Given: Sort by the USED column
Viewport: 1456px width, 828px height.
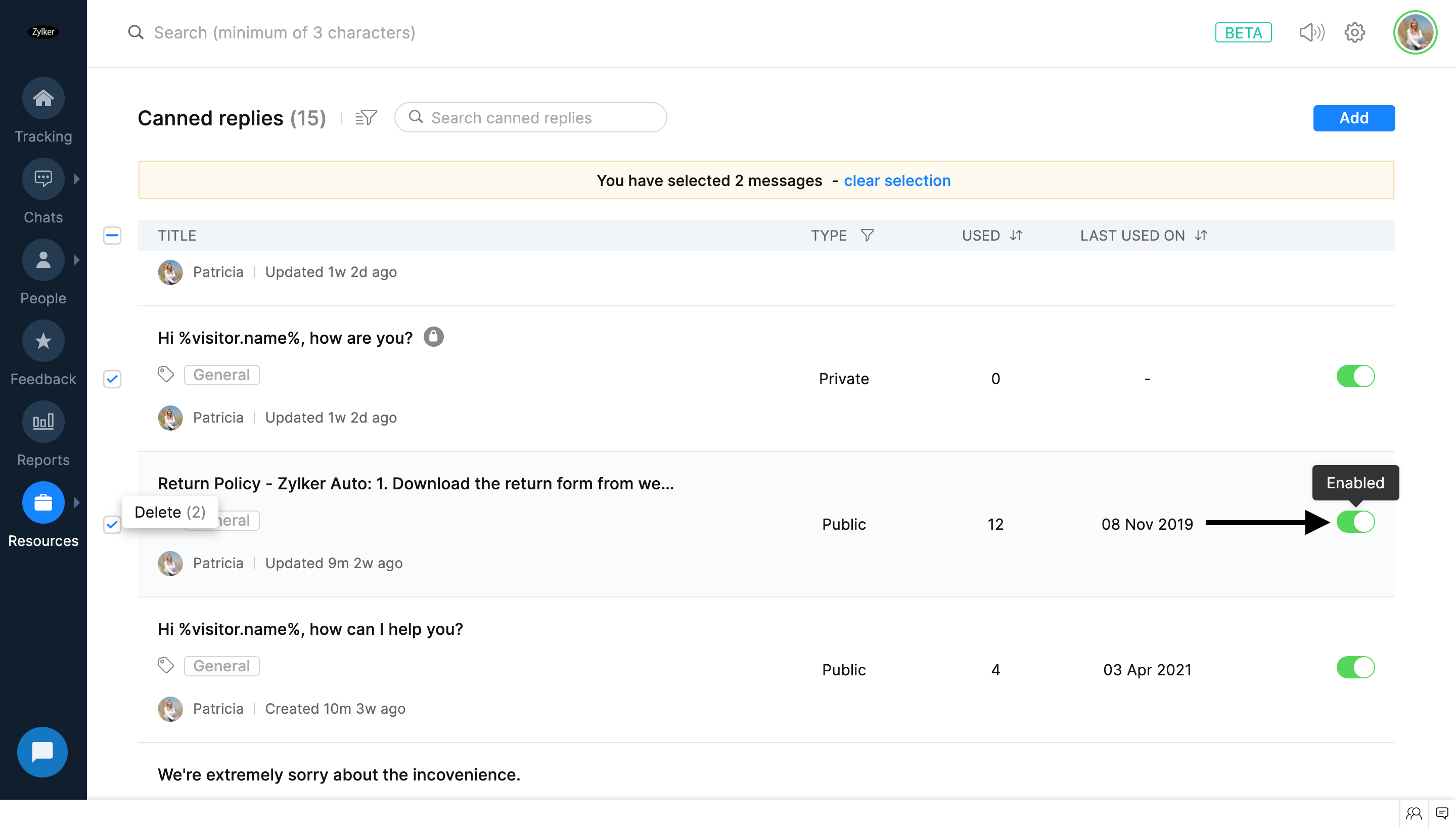Looking at the screenshot, I should click(1016, 236).
